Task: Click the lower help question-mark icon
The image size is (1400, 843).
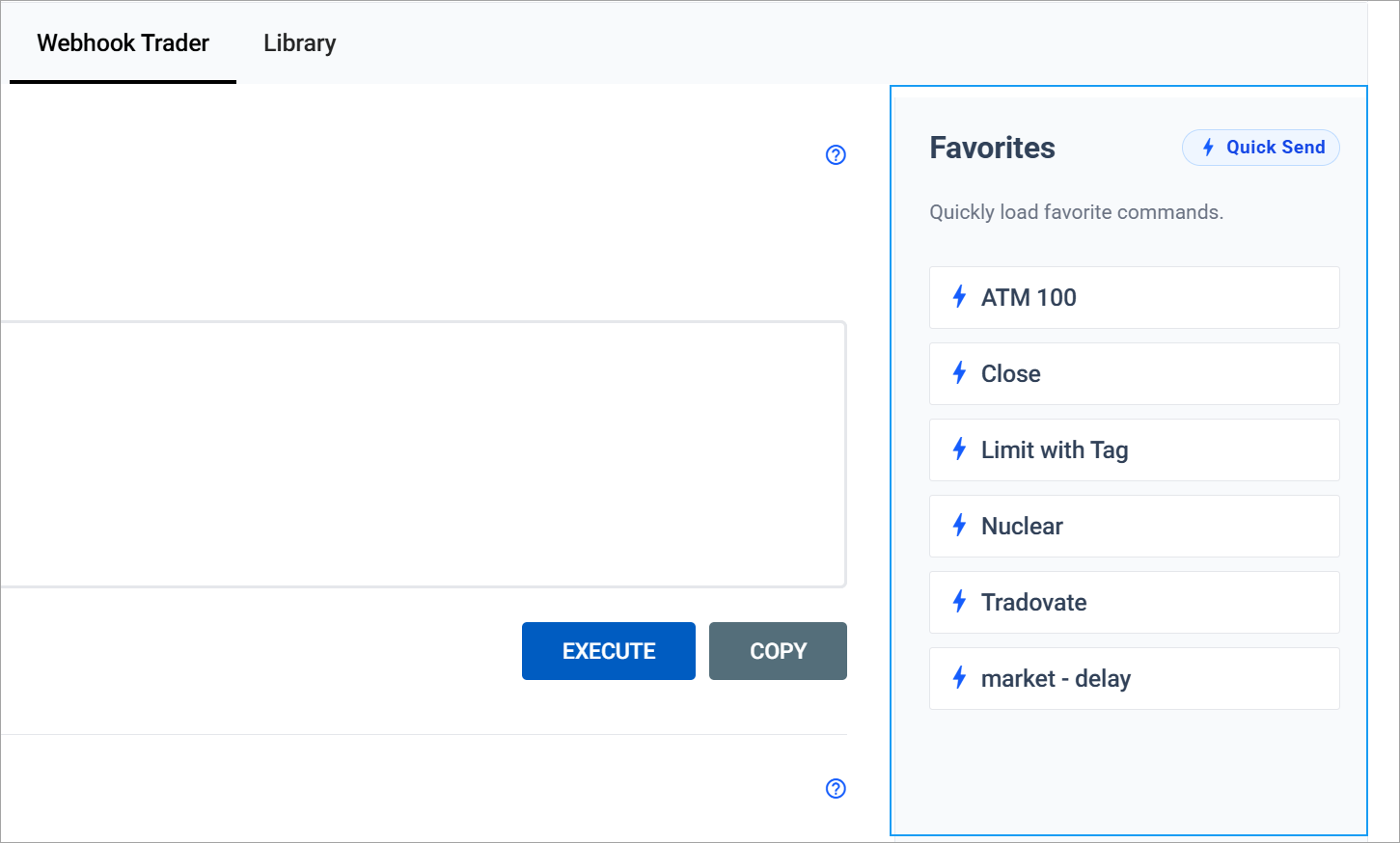Action: pyautogui.click(x=837, y=789)
